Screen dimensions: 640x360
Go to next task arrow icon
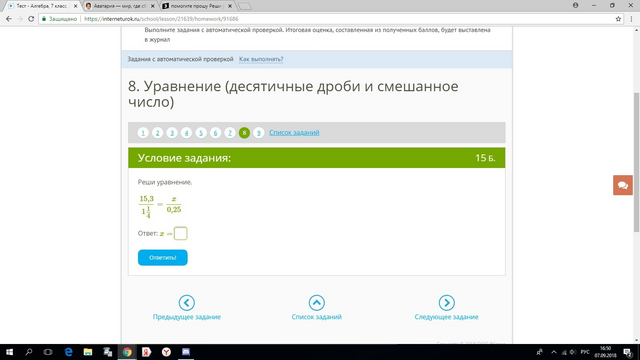pyautogui.click(x=447, y=303)
